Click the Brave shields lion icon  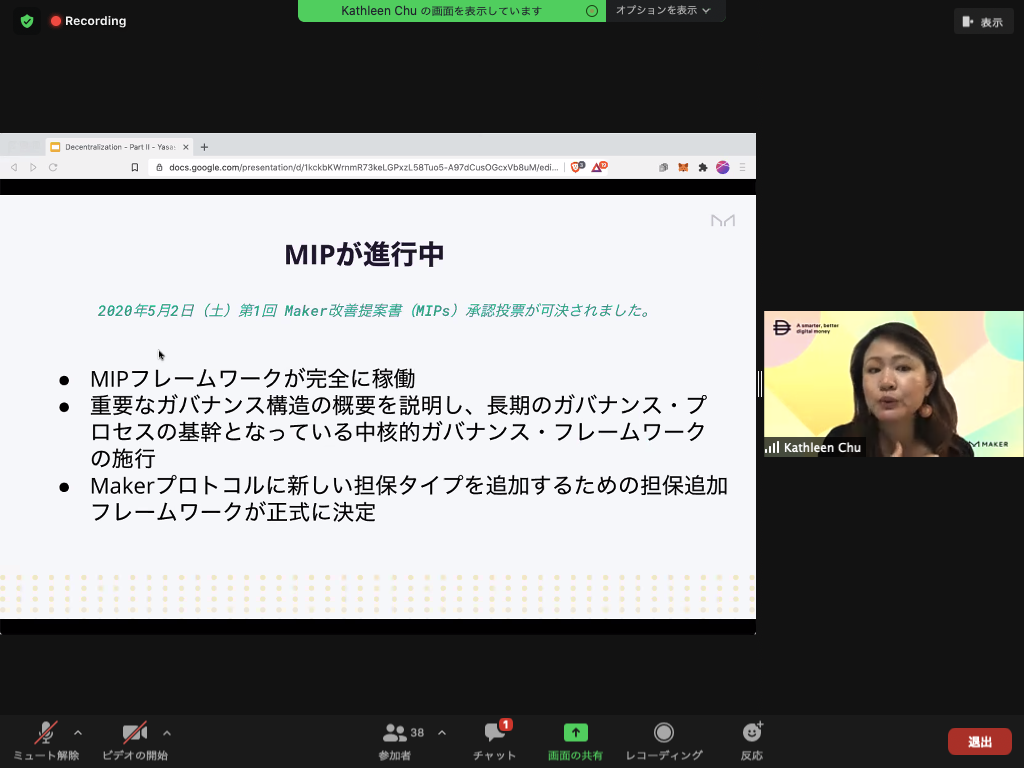click(577, 167)
